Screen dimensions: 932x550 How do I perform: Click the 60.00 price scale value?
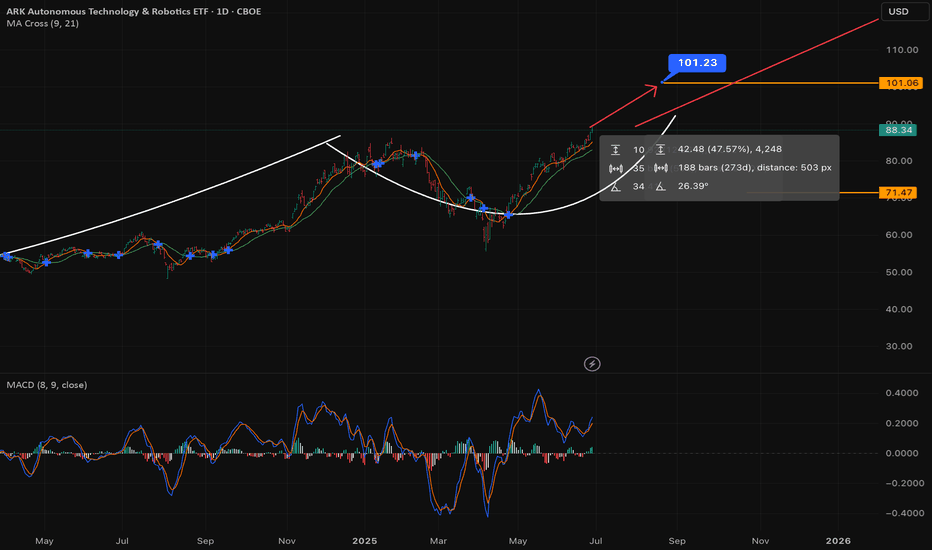[899, 235]
